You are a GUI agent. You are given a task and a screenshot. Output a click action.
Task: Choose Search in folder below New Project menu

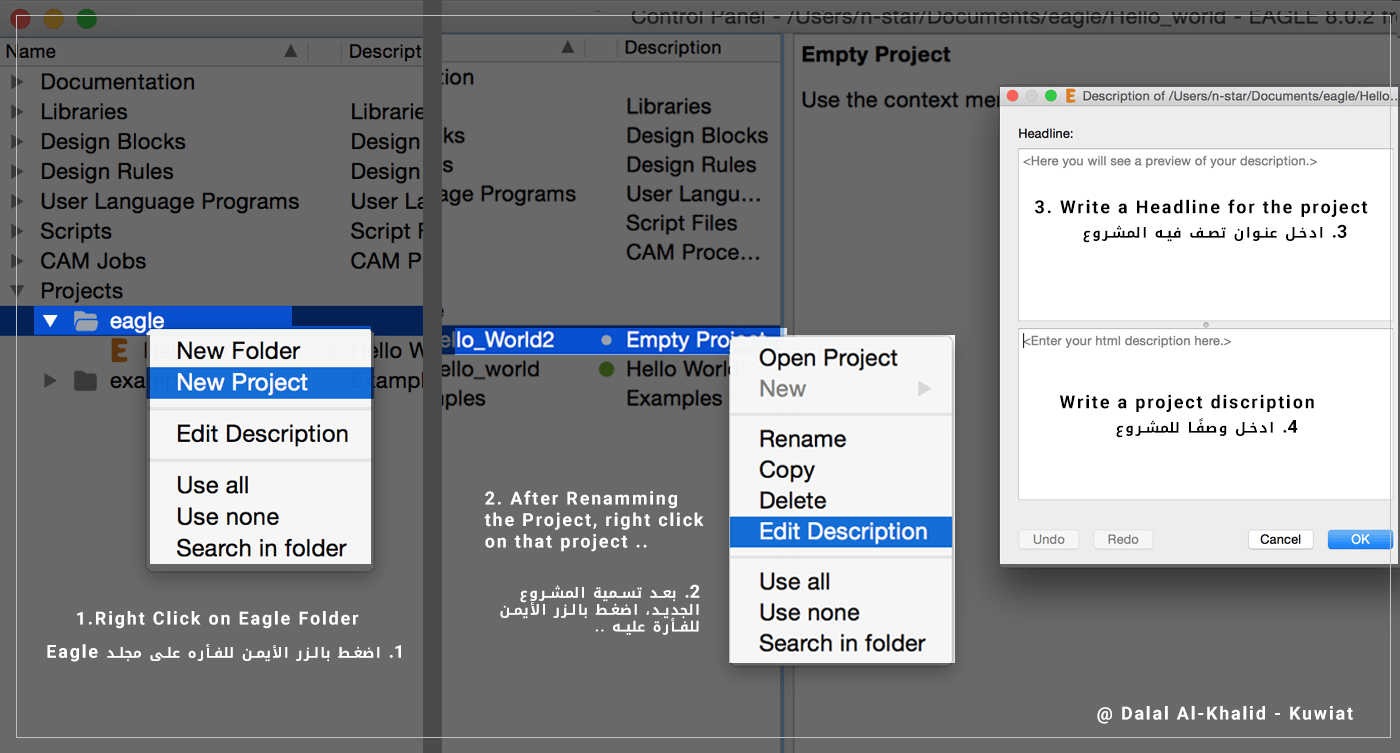pyautogui.click(x=260, y=548)
